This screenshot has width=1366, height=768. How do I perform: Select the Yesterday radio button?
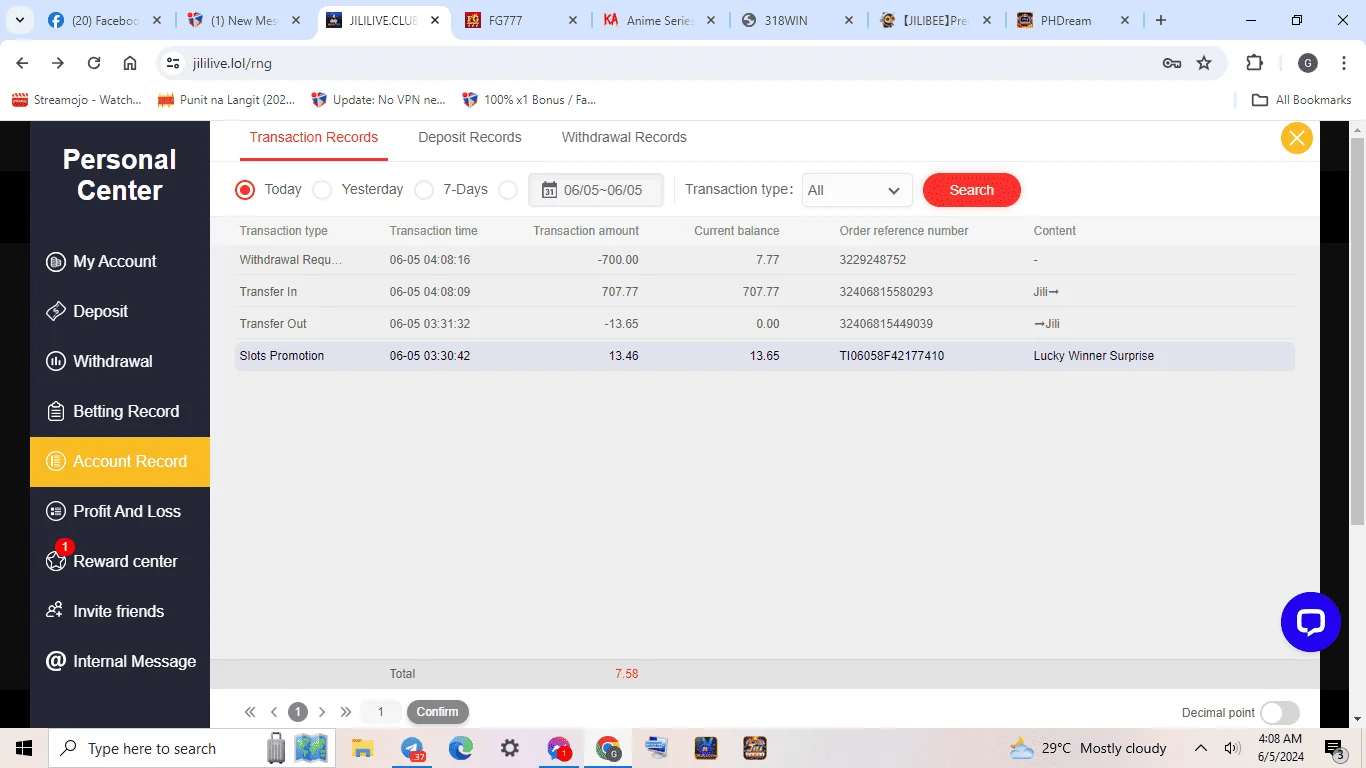pyautogui.click(x=322, y=190)
